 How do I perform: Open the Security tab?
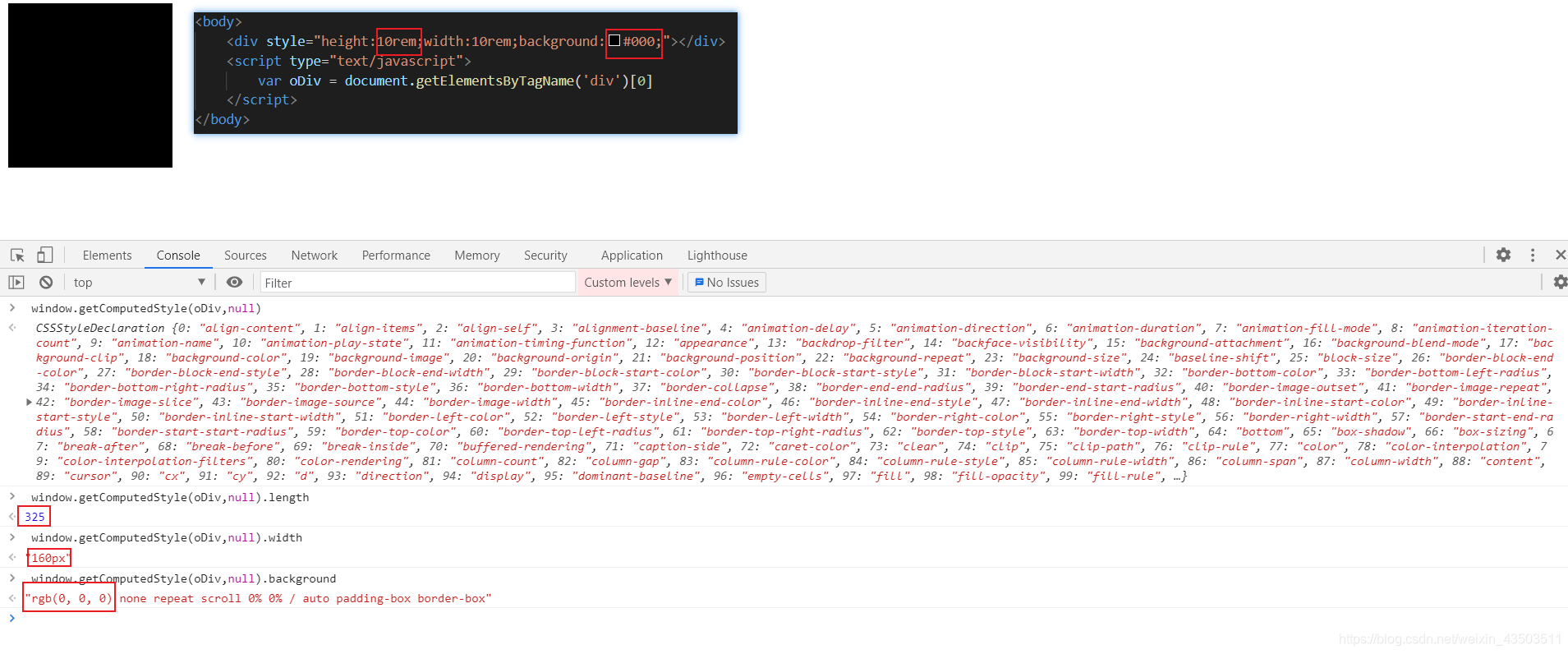coord(545,256)
